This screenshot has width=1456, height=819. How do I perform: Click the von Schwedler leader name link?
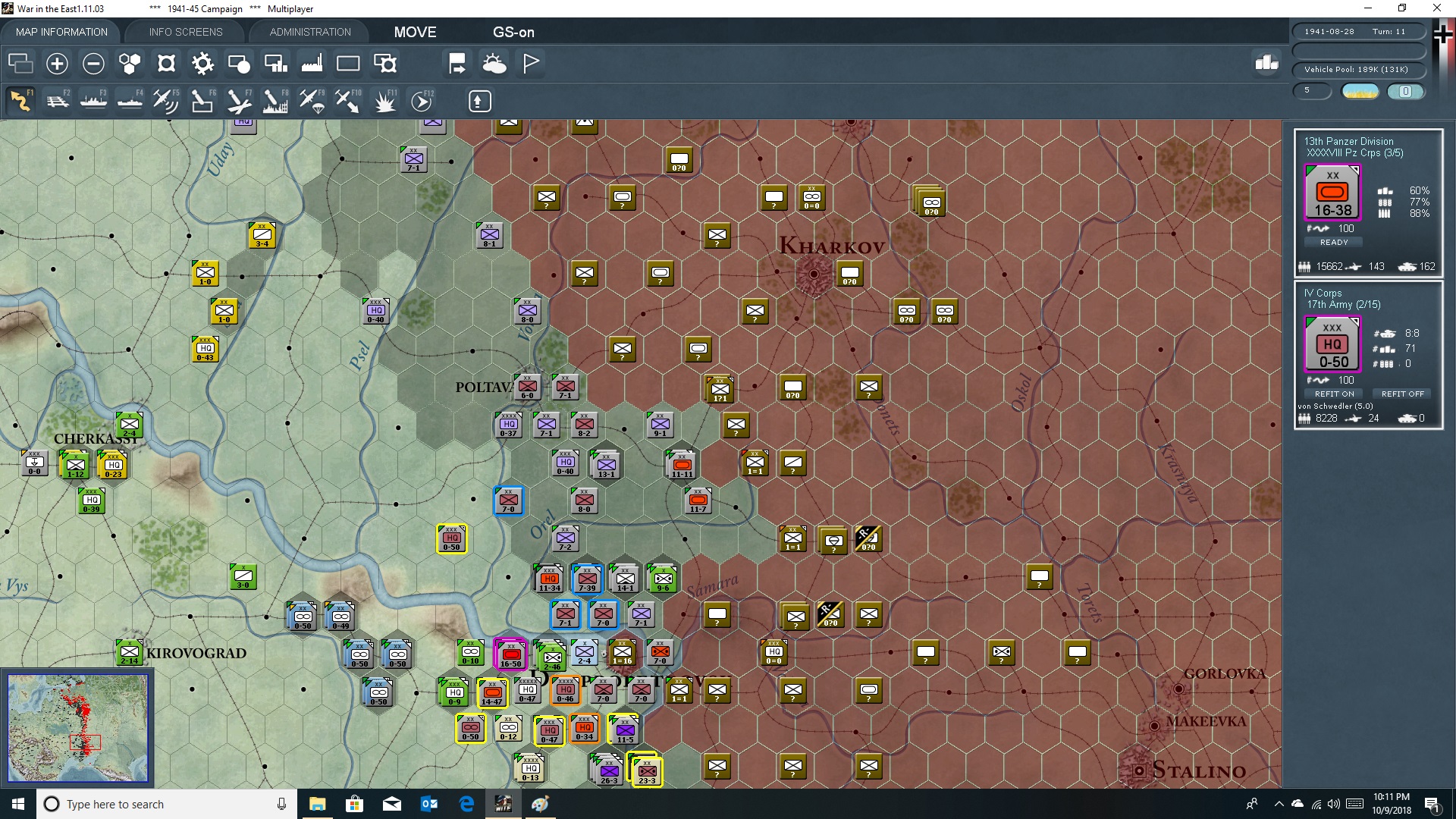pos(1335,406)
